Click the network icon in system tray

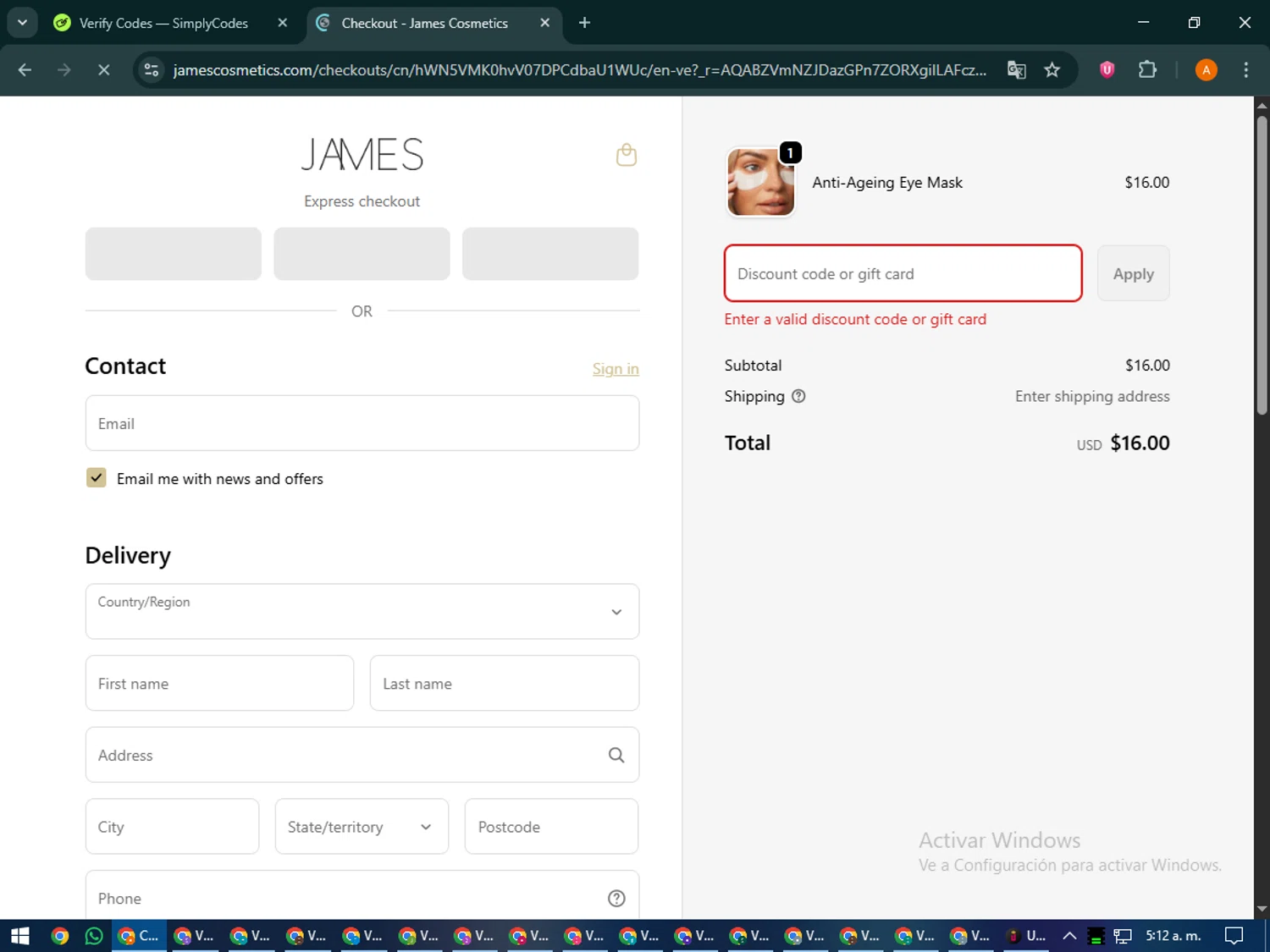(1123, 936)
